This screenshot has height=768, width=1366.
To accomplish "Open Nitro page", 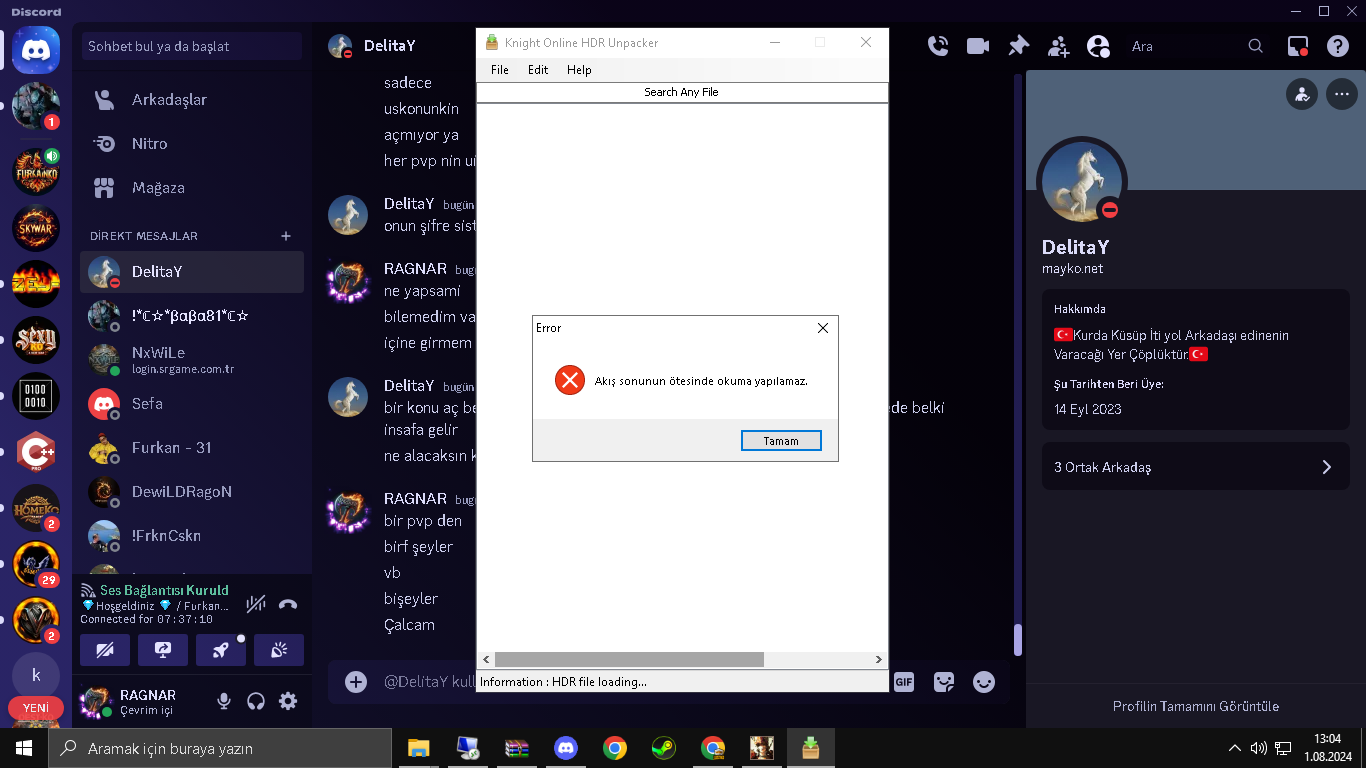I will [192, 144].
